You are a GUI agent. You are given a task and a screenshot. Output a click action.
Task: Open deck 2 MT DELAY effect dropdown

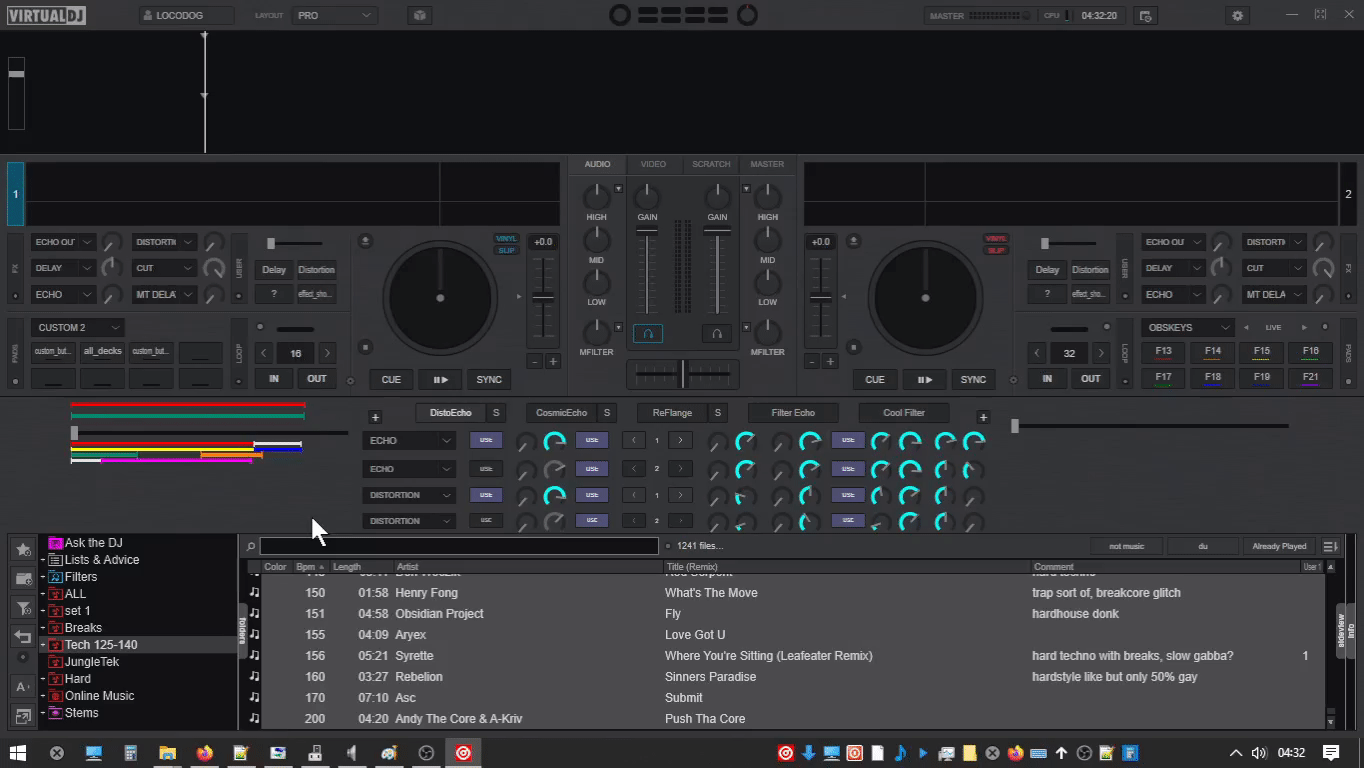1274,294
